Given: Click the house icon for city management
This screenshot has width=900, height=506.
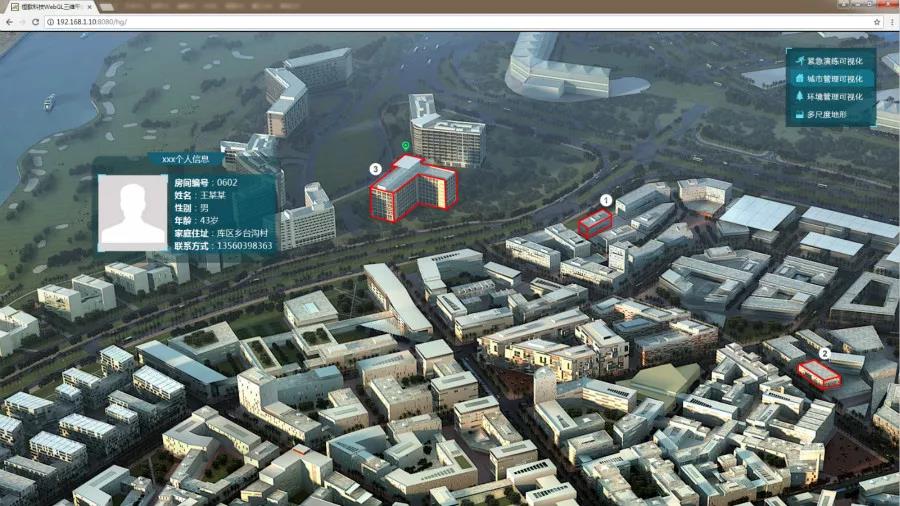Looking at the screenshot, I should (x=800, y=78).
